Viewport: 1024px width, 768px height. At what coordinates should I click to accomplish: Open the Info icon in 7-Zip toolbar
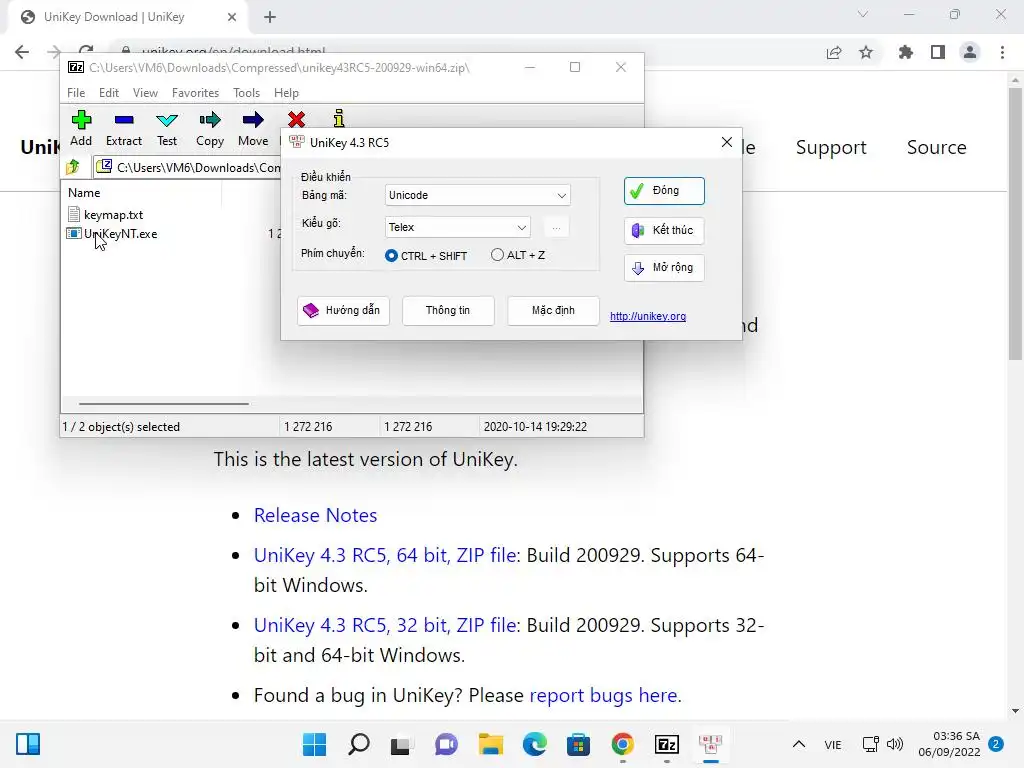click(338, 119)
